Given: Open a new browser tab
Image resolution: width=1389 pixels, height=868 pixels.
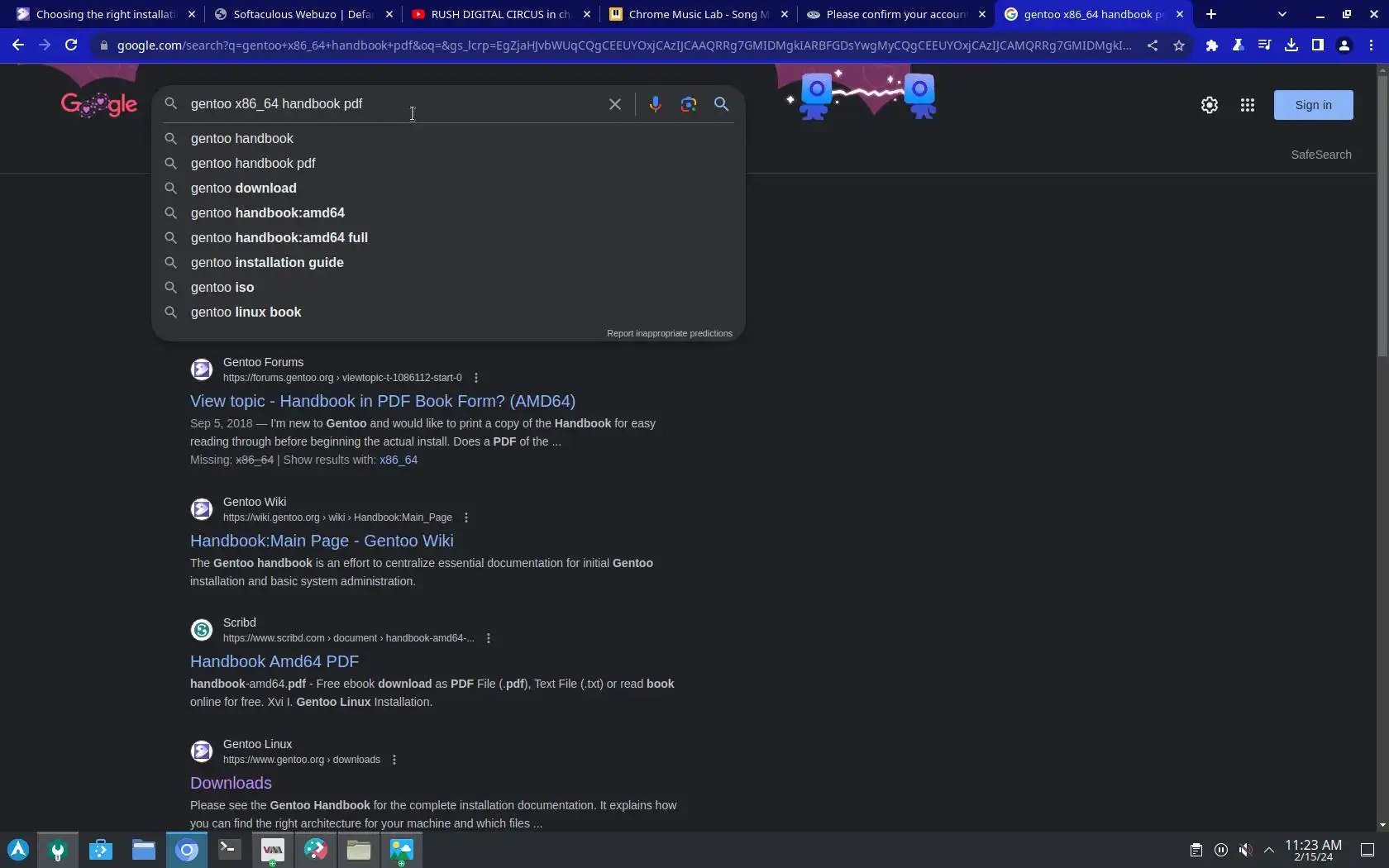Looking at the screenshot, I should (x=1210, y=14).
